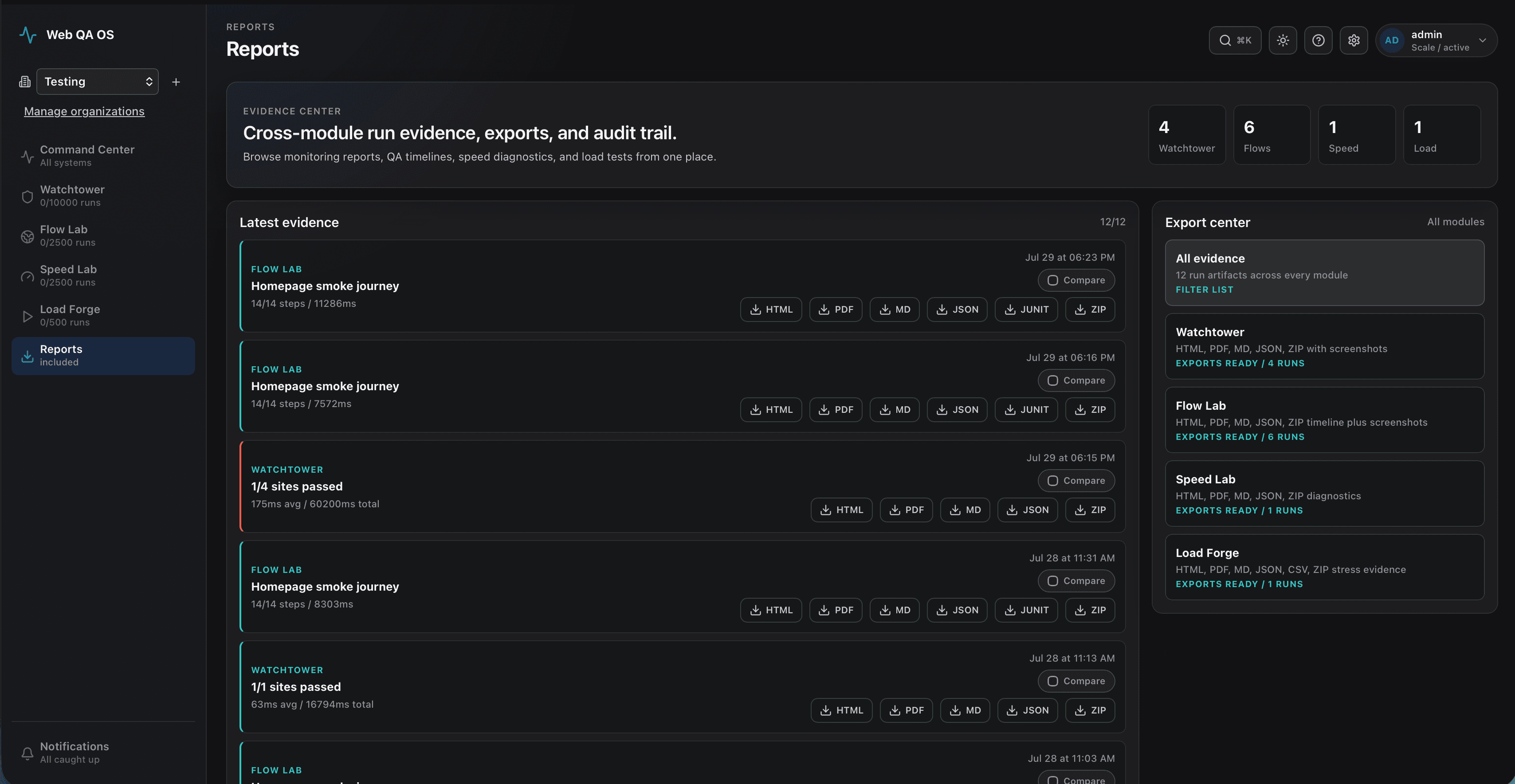1515x784 pixels.
Task: Click the AD user avatar
Action: click(x=1392, y=40)
